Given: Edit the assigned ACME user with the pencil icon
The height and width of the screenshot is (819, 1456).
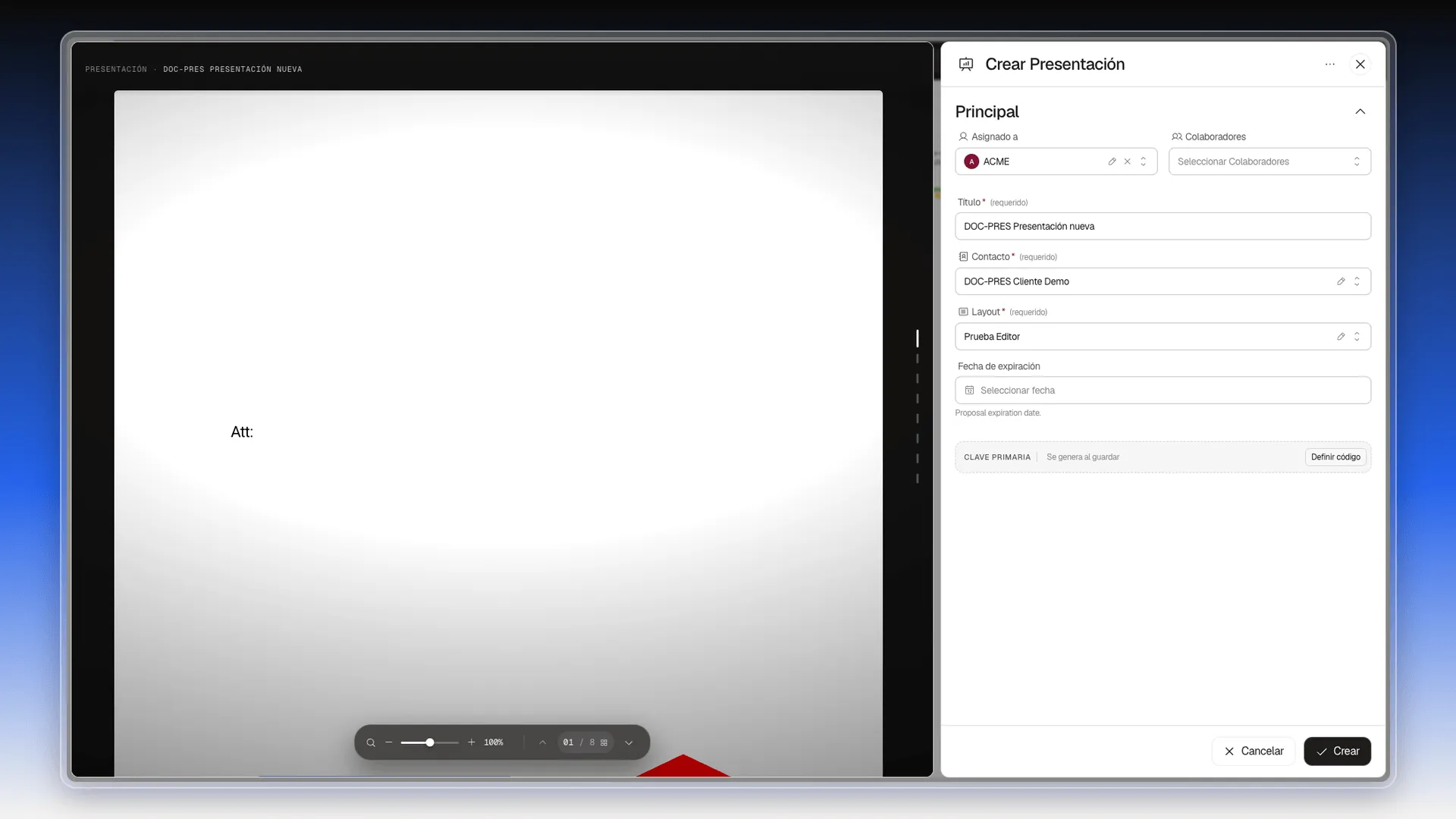Looking at the screenshot, I should click(x=1112, y=162).
